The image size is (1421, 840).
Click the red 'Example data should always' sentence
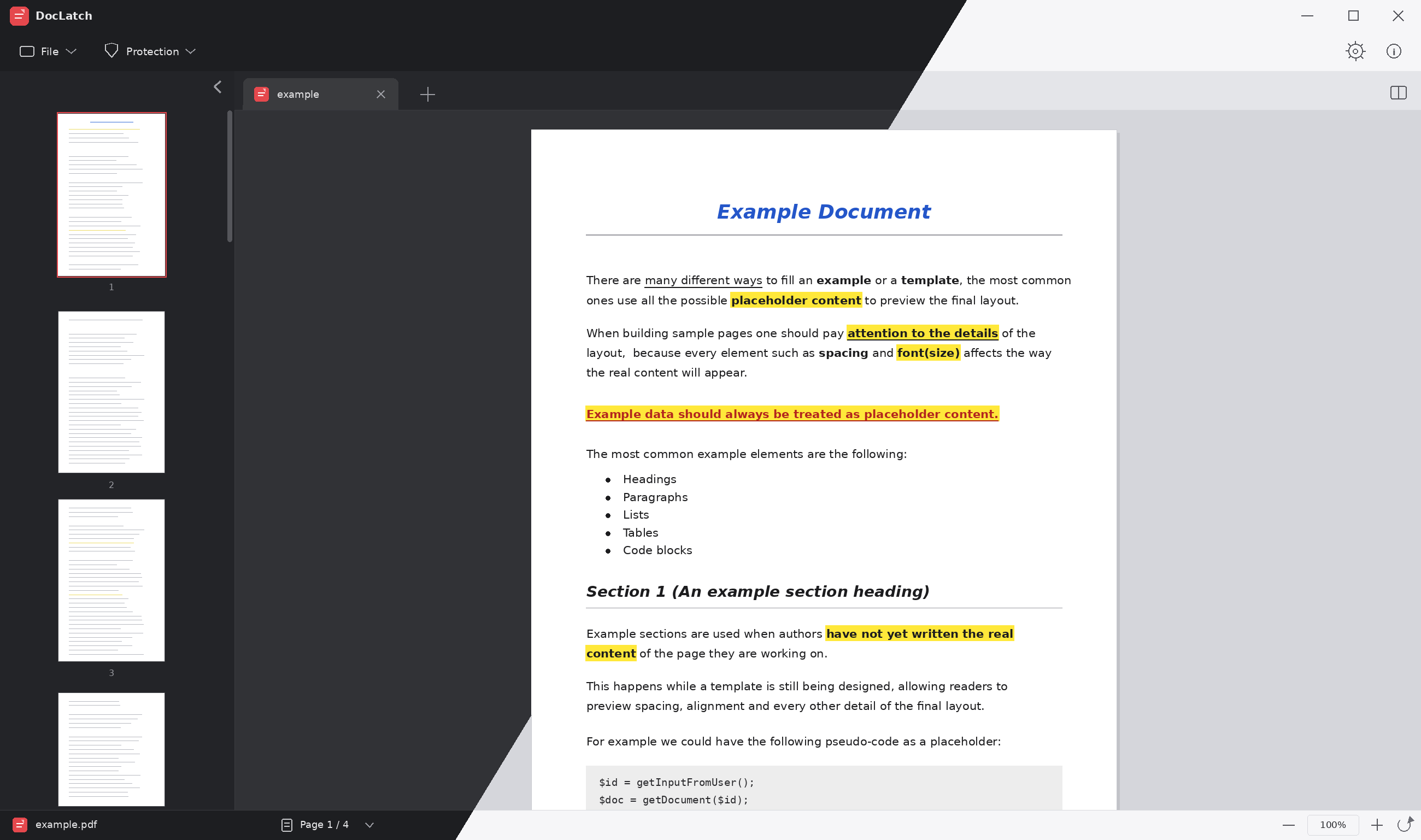click(x=792, y=414)
